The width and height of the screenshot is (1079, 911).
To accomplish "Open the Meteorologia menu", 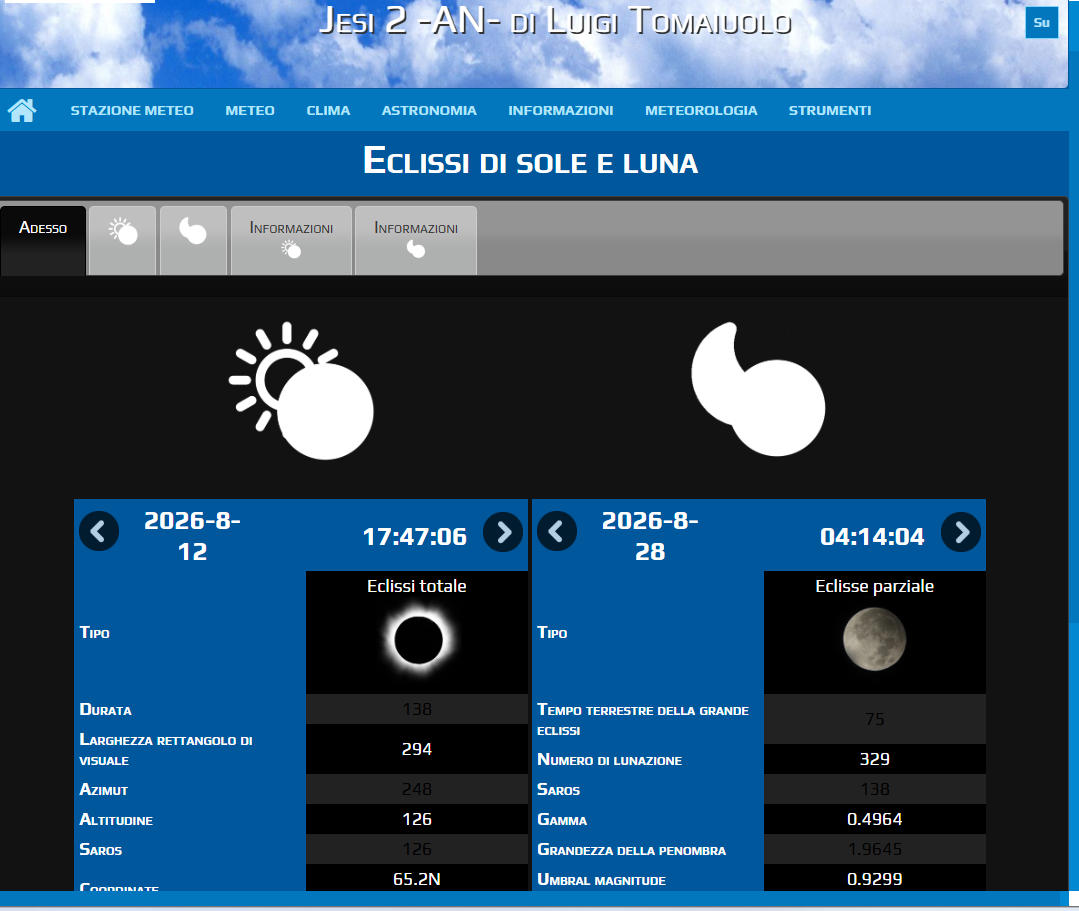I will click(701, 111).
